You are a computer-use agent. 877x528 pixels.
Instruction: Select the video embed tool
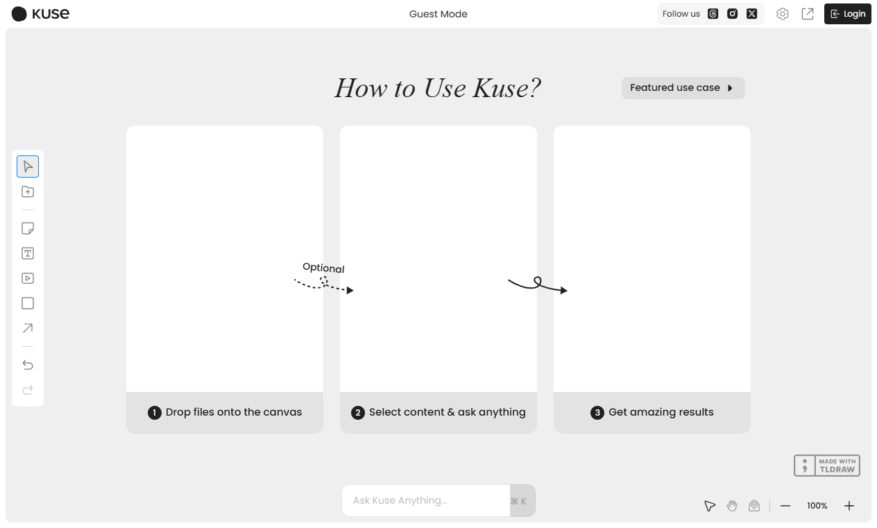(27, 278)
